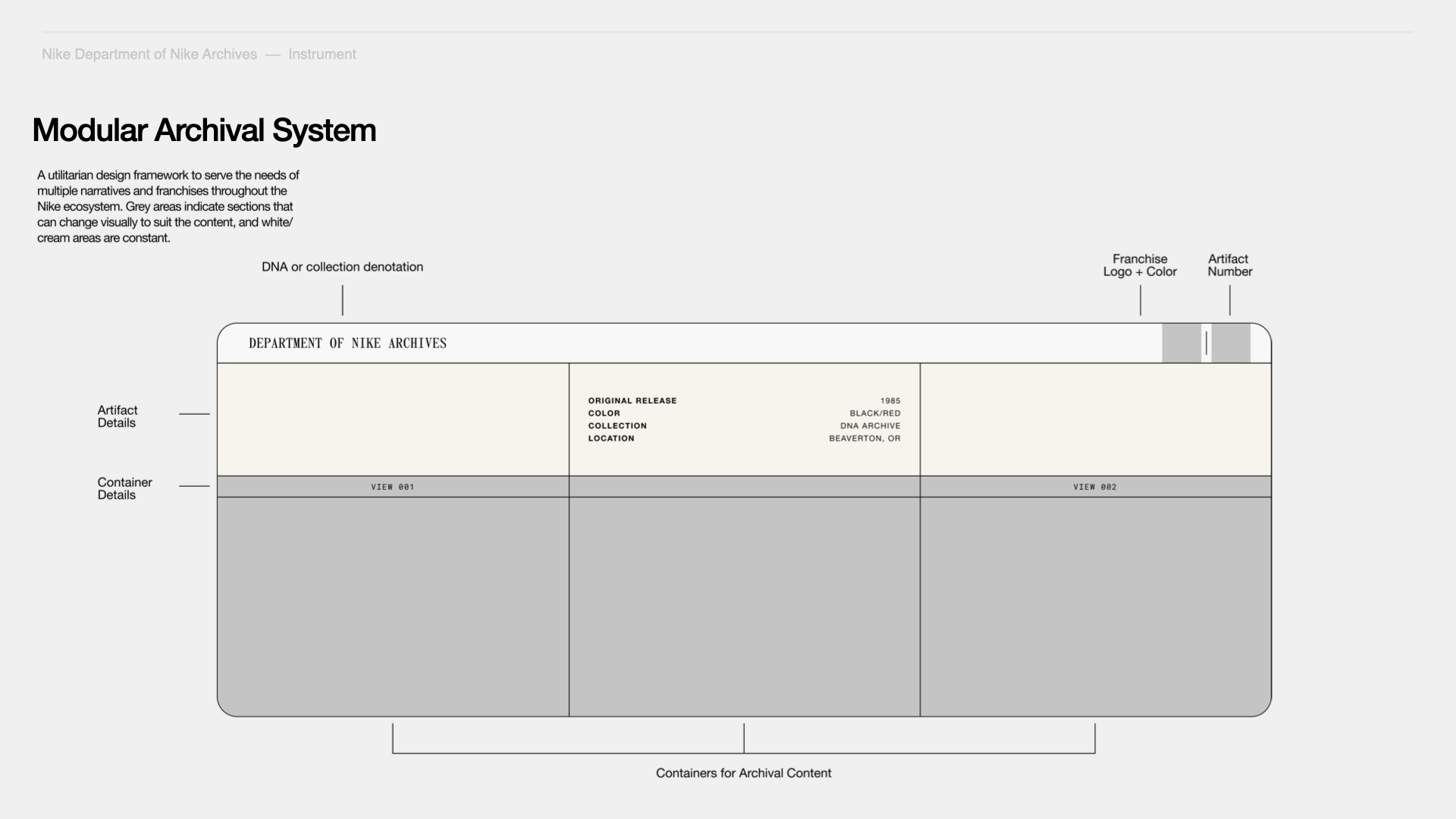Click the '1985' release value

(890, 401)
